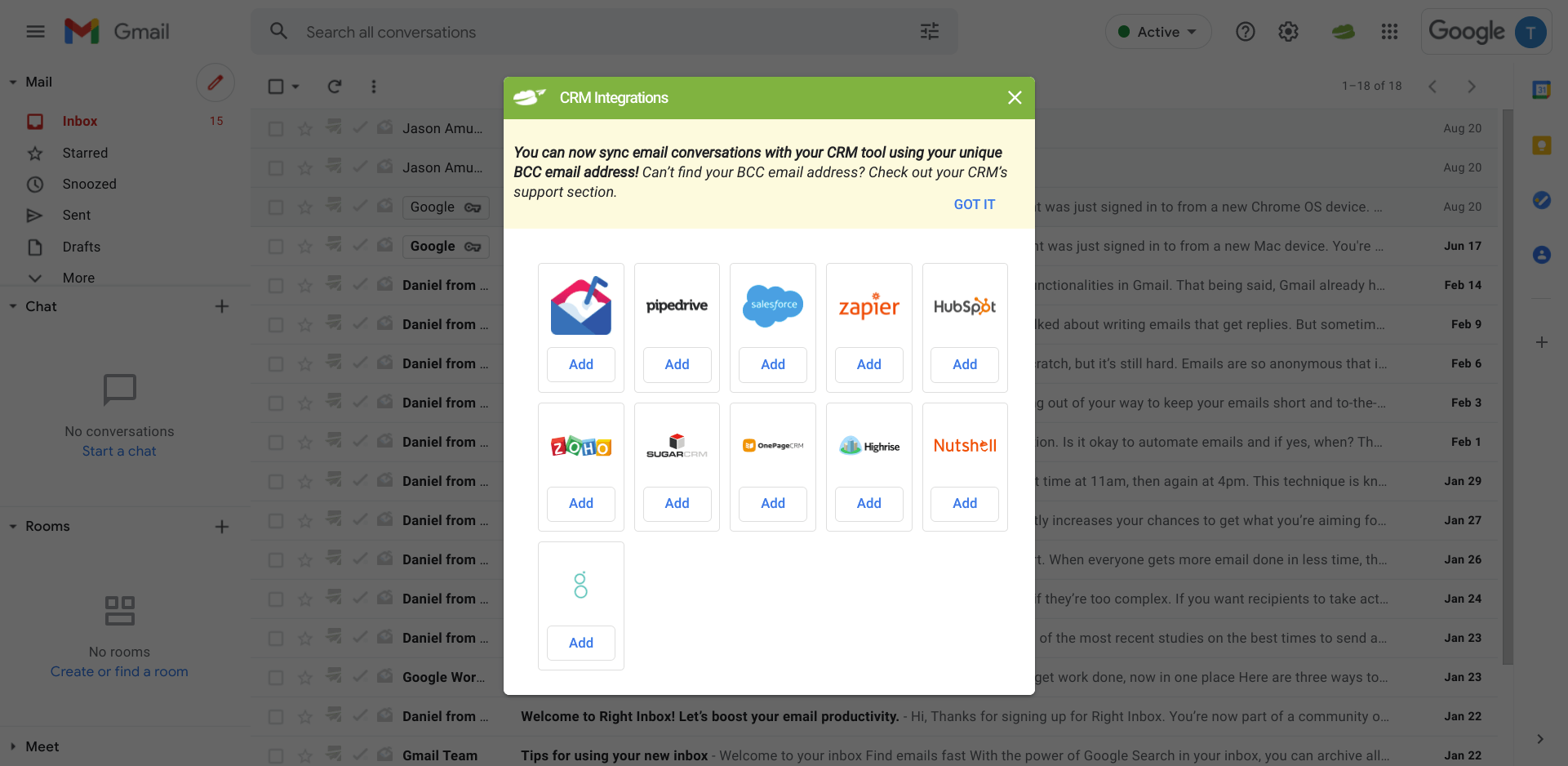Toggle the select-all checkbox in toolbar
This screenshot has height=766, width=1568.
pos(276,87)
